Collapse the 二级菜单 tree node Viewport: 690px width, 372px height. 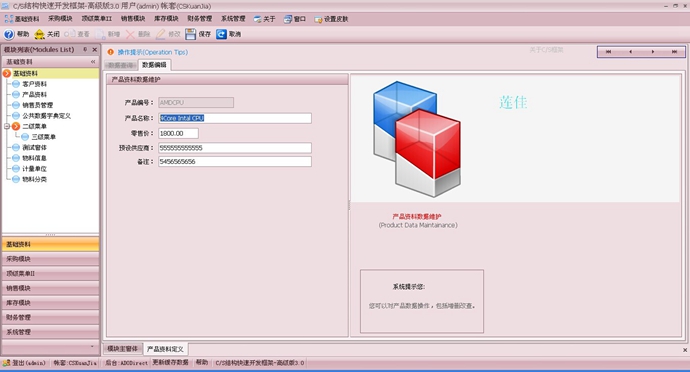pos(7,126)
